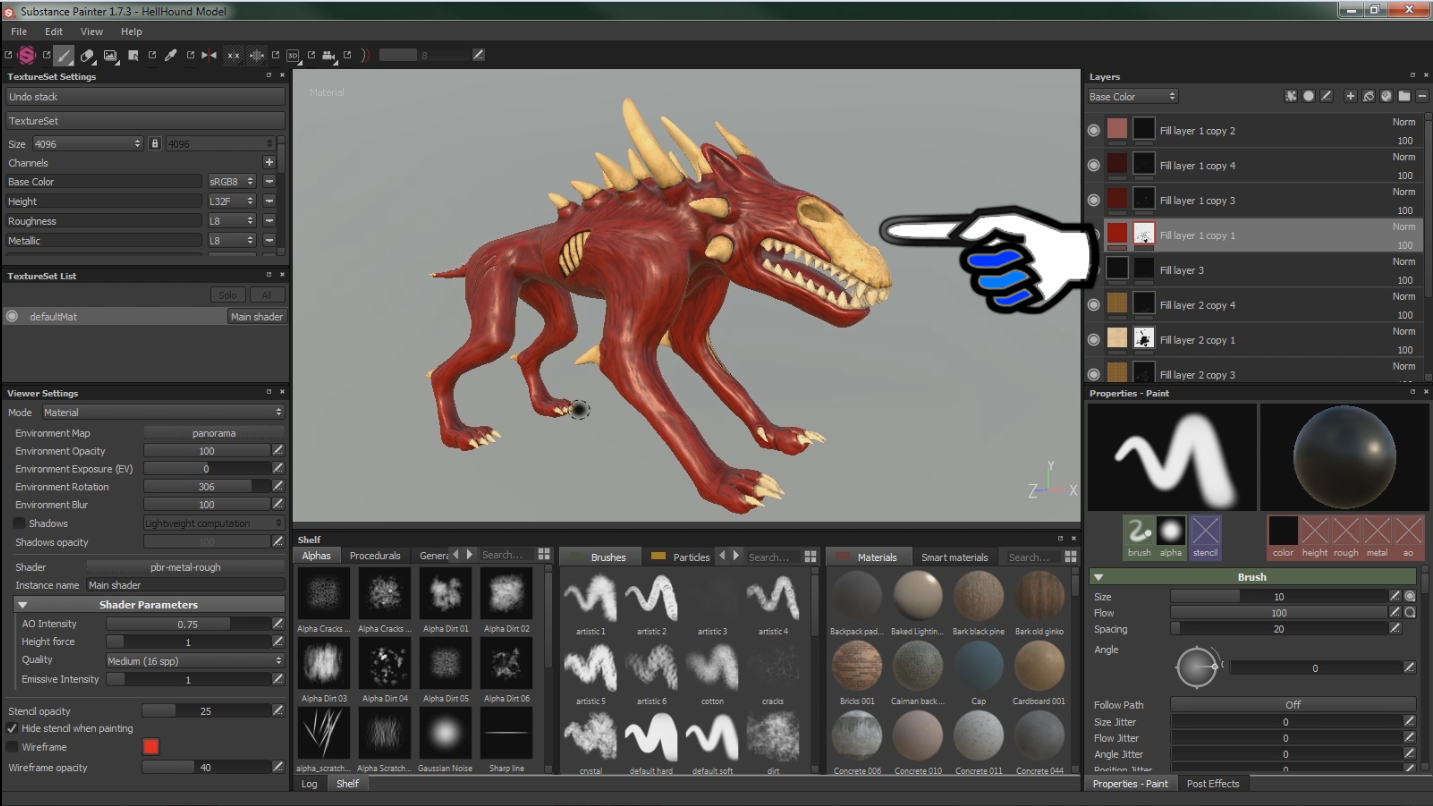
Task: Add a fill layer using bucket icon
Action: [1368, 96]
